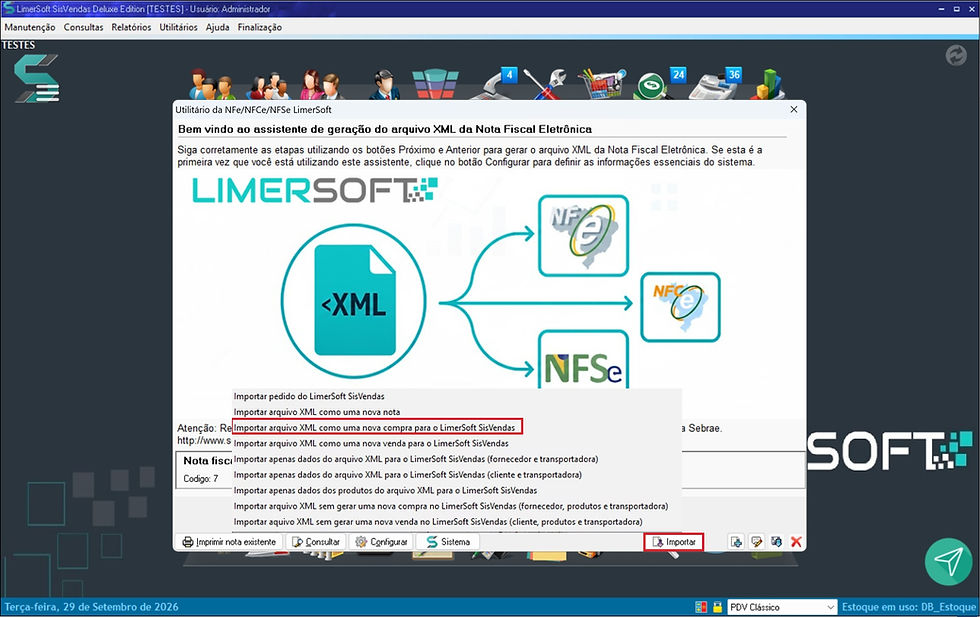Click the colored grid status bar icon
980x617 pixels.
point(701,607)
